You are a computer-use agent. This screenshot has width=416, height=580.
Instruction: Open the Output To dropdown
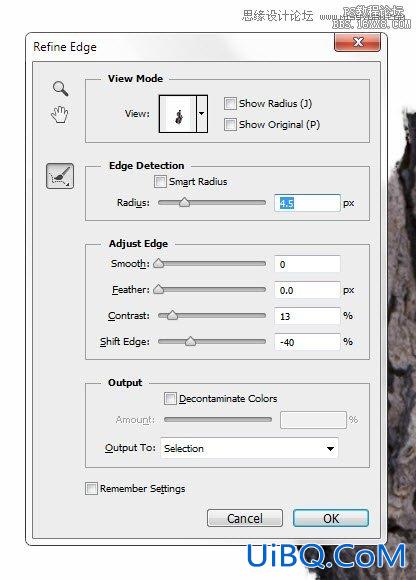250,448
